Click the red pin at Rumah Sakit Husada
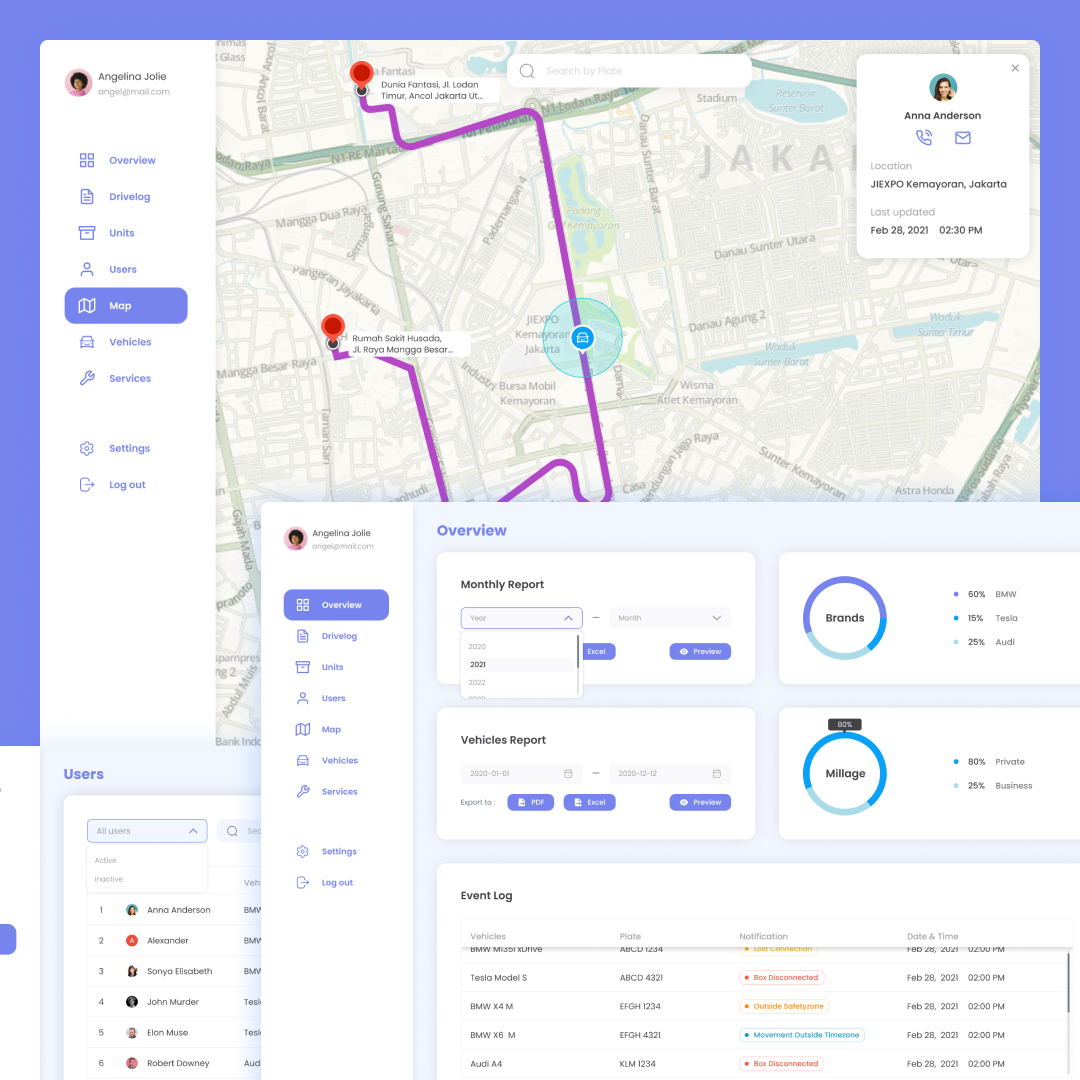This screenshot has width=1080, height=1080. pyautogui.click(x=332, y=326)
